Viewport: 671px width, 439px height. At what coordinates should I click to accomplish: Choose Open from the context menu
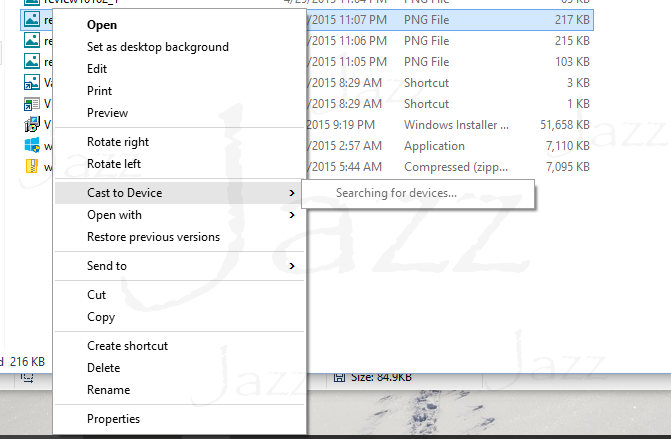click(x=102, y=25)
